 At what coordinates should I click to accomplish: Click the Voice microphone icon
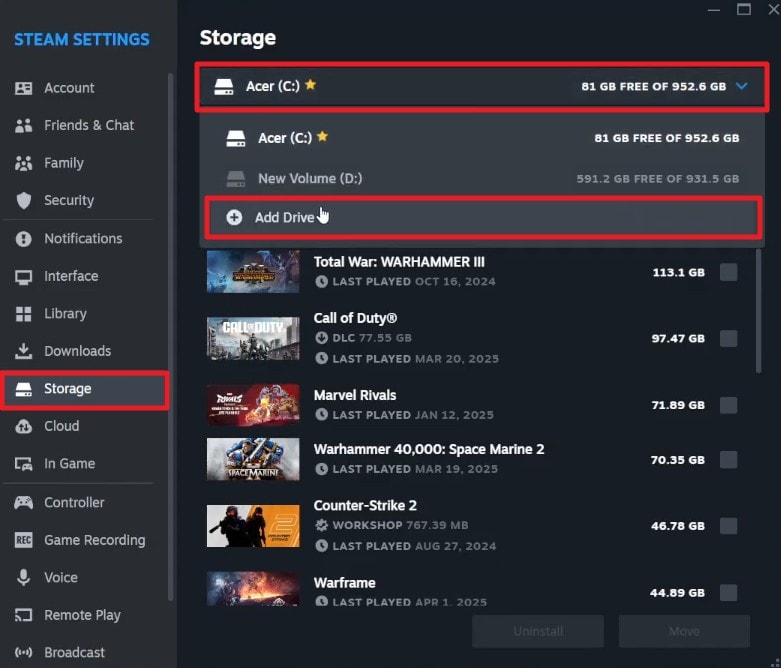pyautogui.click(x=23, y=577)
